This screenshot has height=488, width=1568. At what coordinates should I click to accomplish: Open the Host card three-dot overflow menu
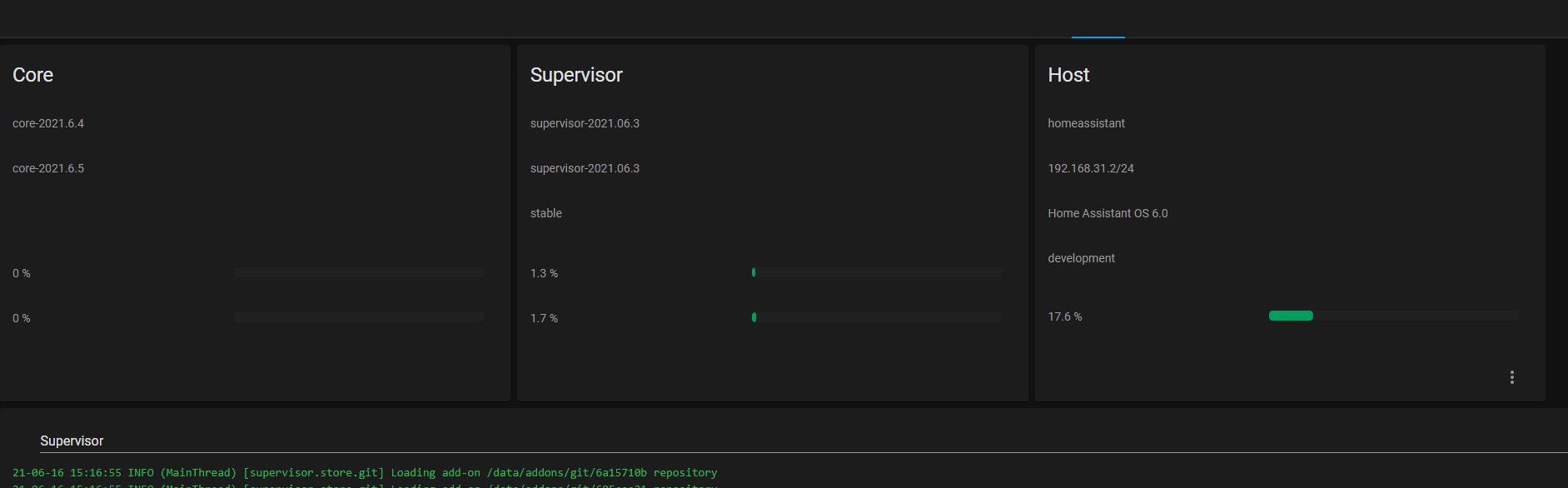[1511, 377]
